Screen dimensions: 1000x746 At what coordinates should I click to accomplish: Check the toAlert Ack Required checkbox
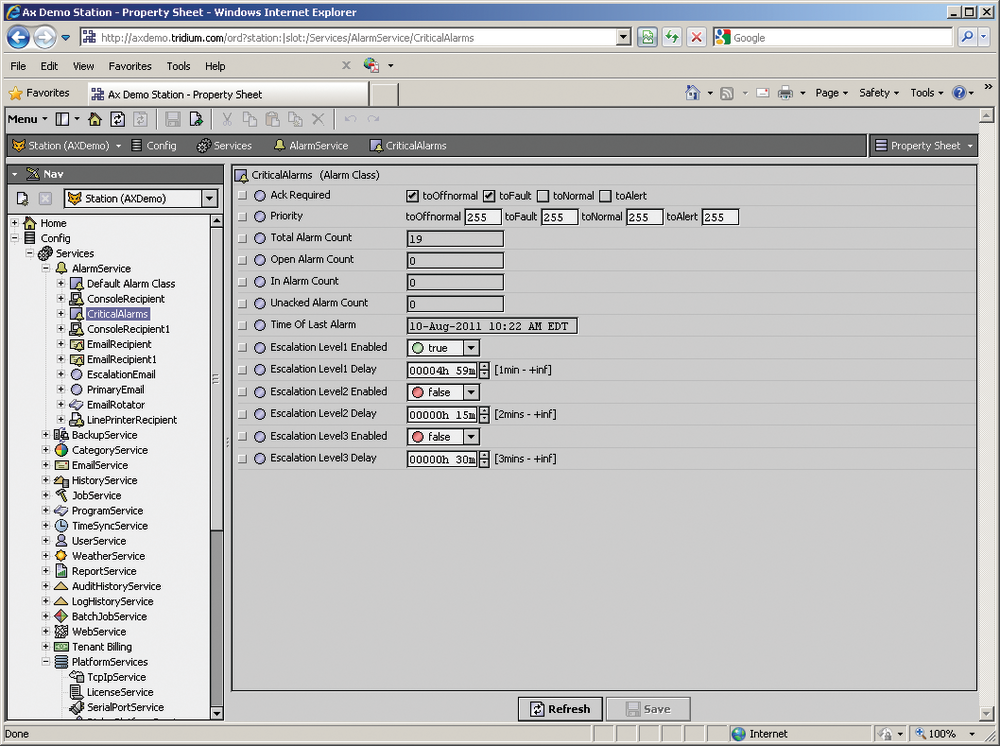pos(605,196)
